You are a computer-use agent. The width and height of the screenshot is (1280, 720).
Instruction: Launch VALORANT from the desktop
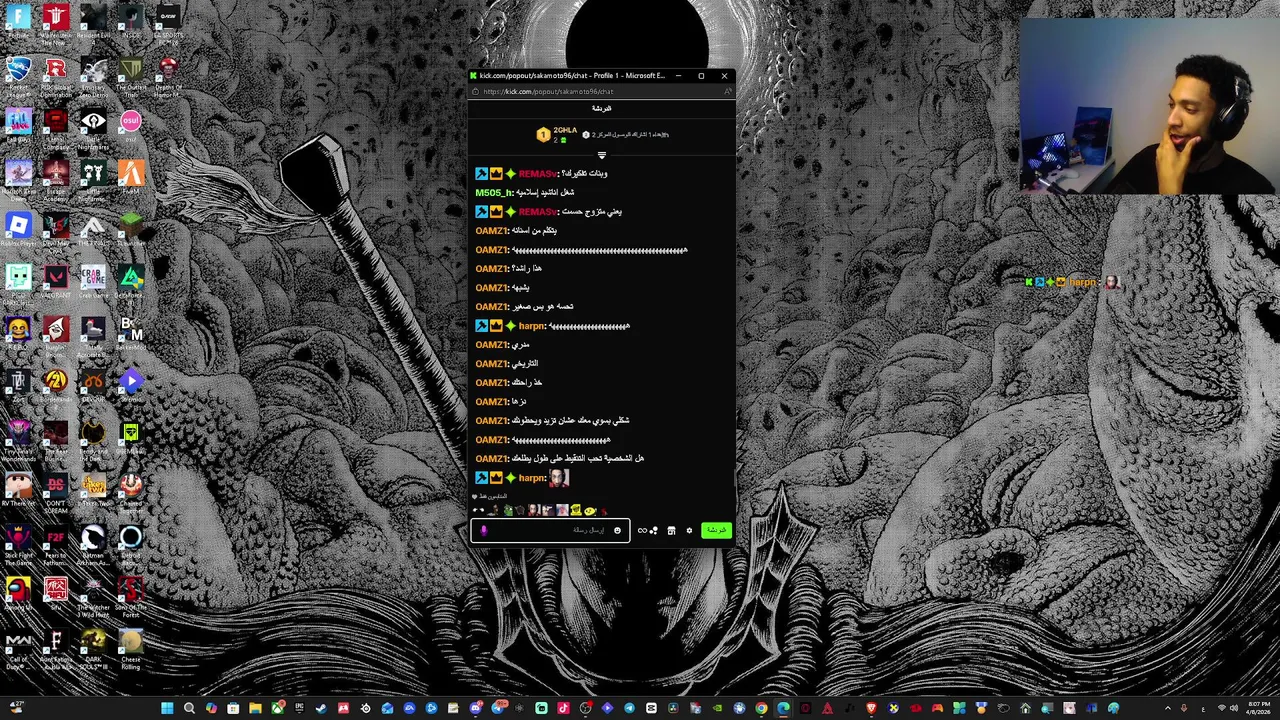[x=56, y=282]
